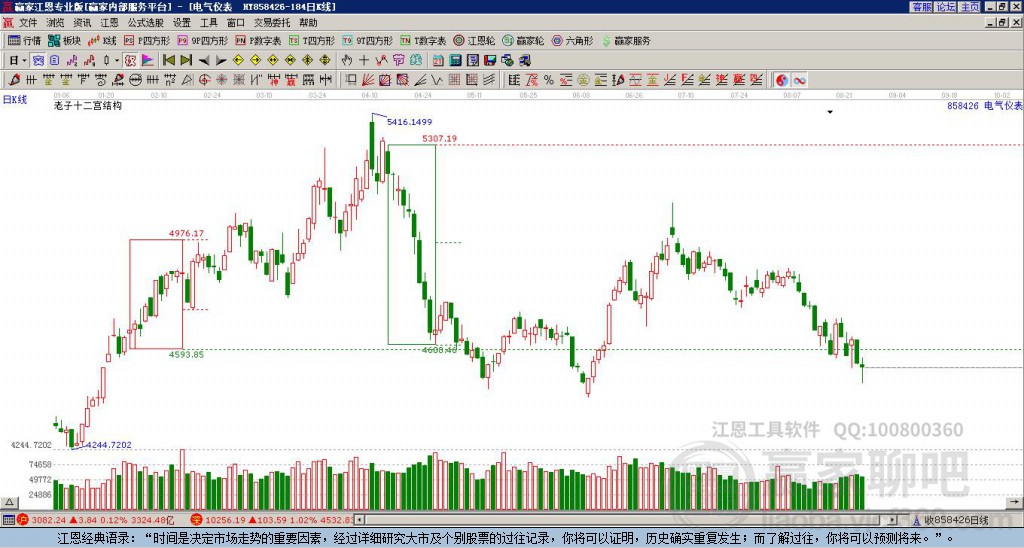Open the T四方形 tool

pyautogui.click(x=312, y=40)
